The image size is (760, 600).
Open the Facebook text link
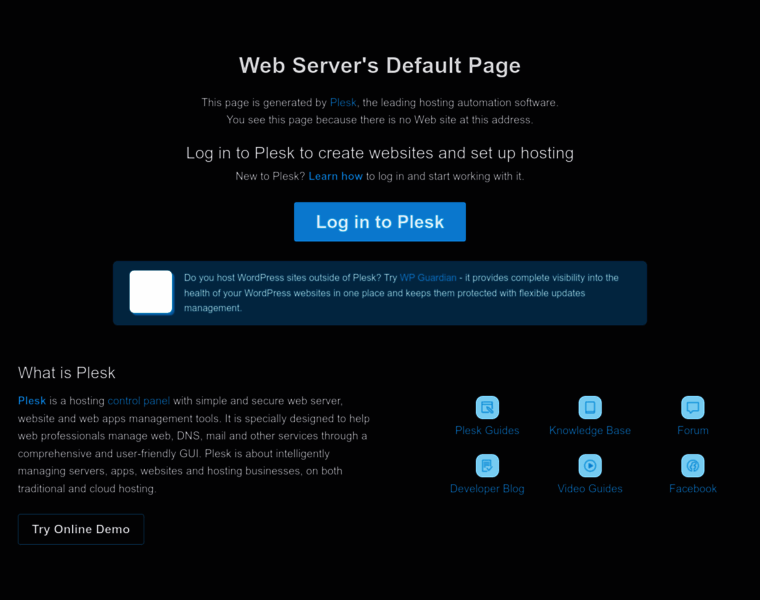tap(693, 489)
